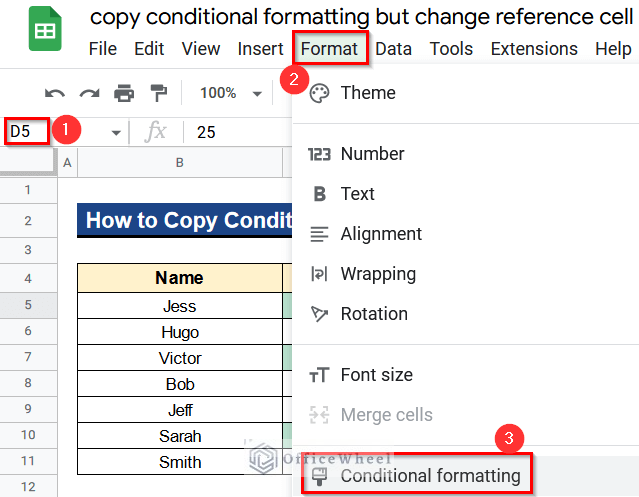Open the Format menu
This screenshot has height=497, width=639.
[329, 49]
